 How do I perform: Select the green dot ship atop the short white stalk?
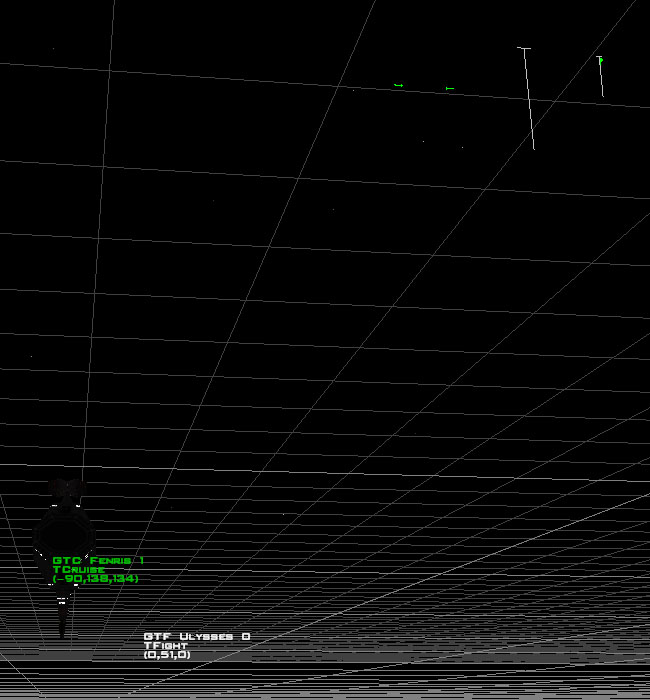coord(601,60)
